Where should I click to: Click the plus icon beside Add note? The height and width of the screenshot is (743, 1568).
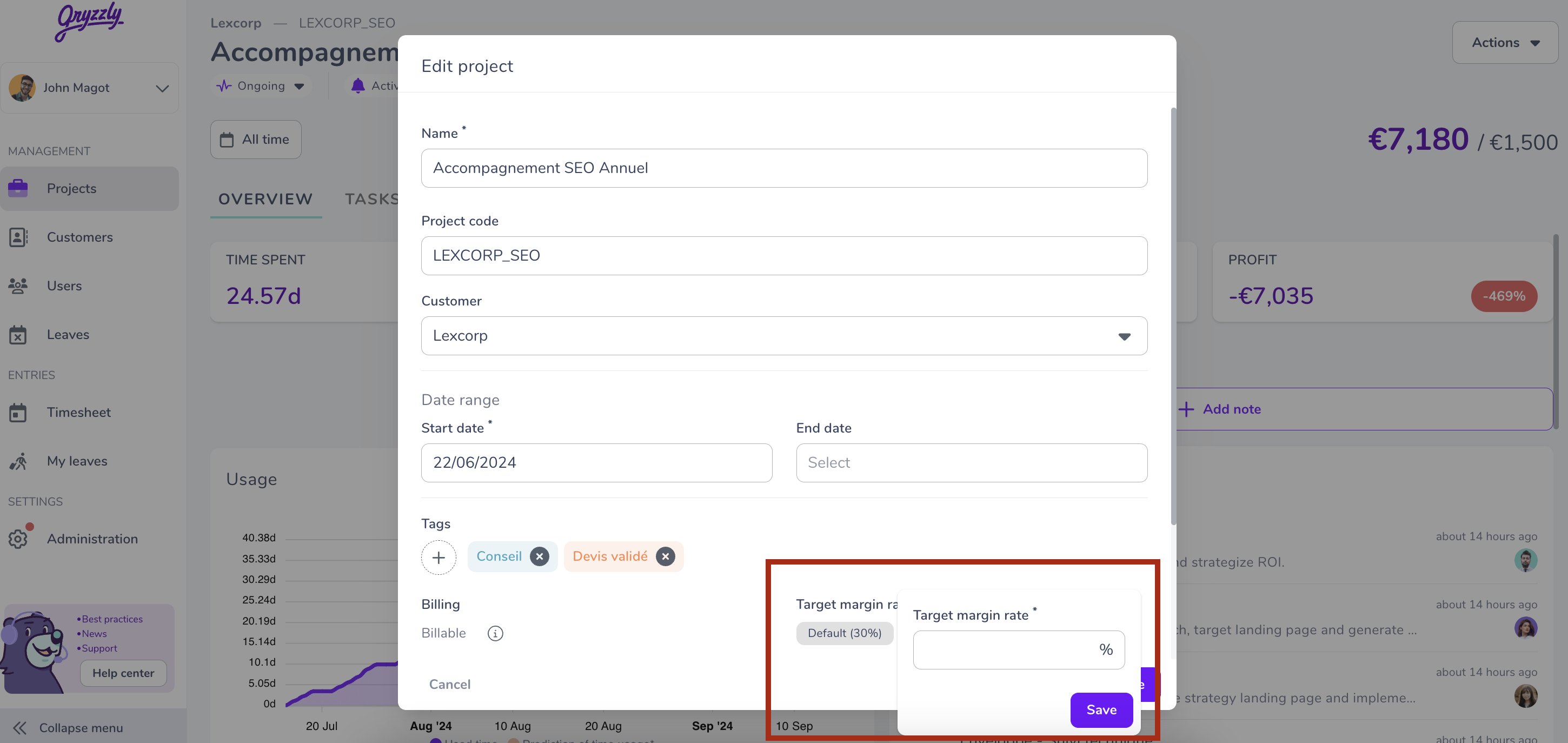(1186, 409)
